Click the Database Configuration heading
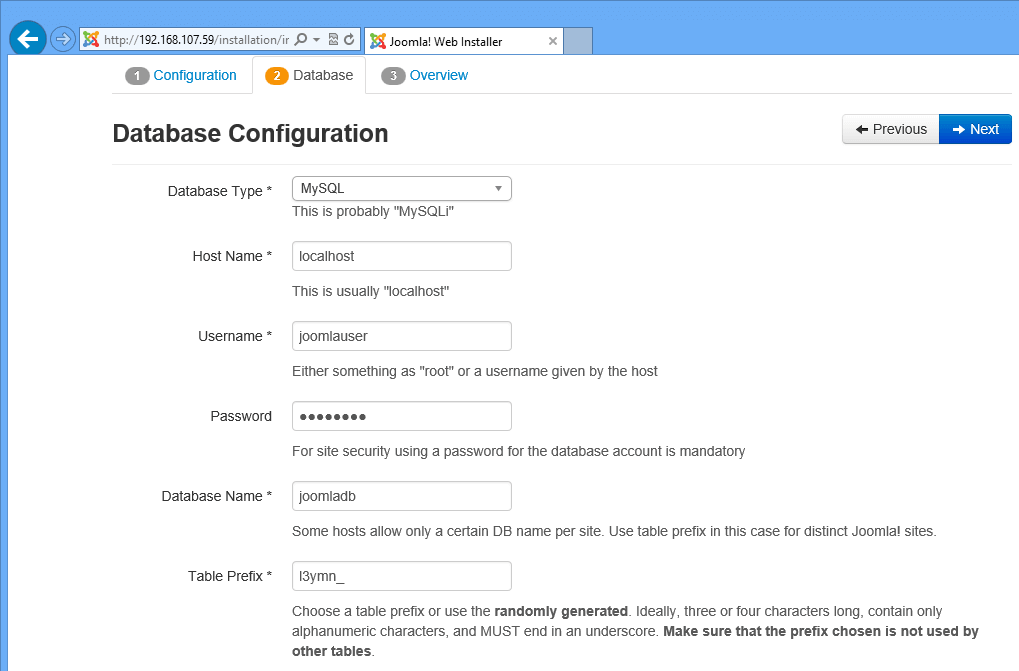Viewport: 1019px width, 671px height. pyautogui.click(x=250, y=133)
